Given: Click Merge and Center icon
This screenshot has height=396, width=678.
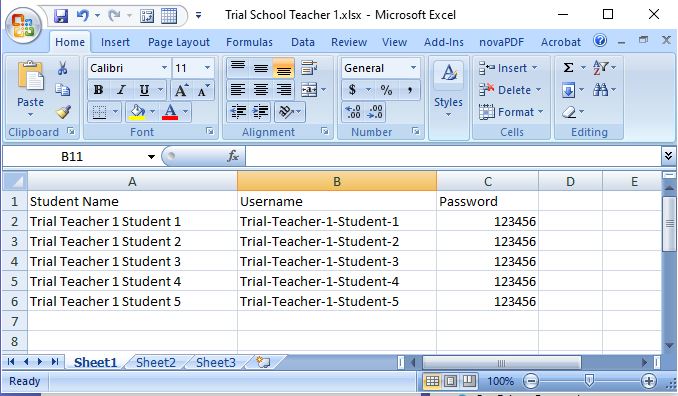Looking at the screenshot, I should [x=309, y=90].
